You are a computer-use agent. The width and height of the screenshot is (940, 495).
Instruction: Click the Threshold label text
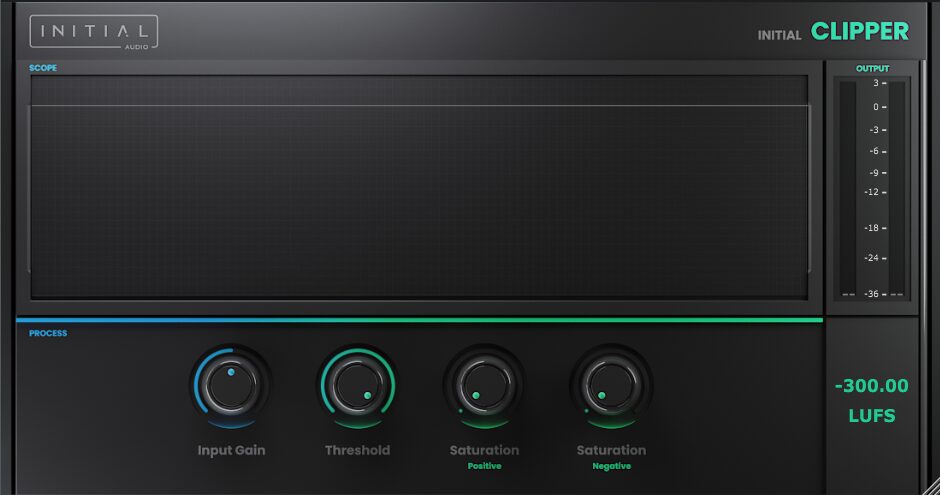click(357, 450)
